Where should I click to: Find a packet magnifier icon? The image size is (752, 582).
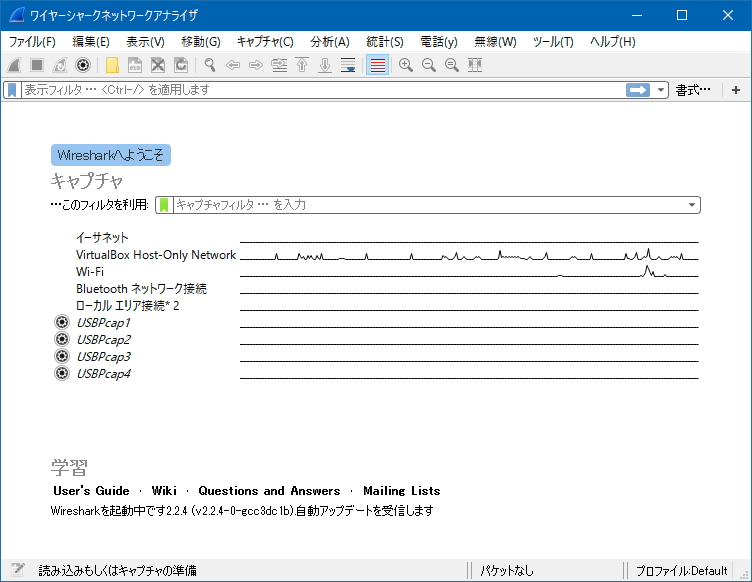210,65
